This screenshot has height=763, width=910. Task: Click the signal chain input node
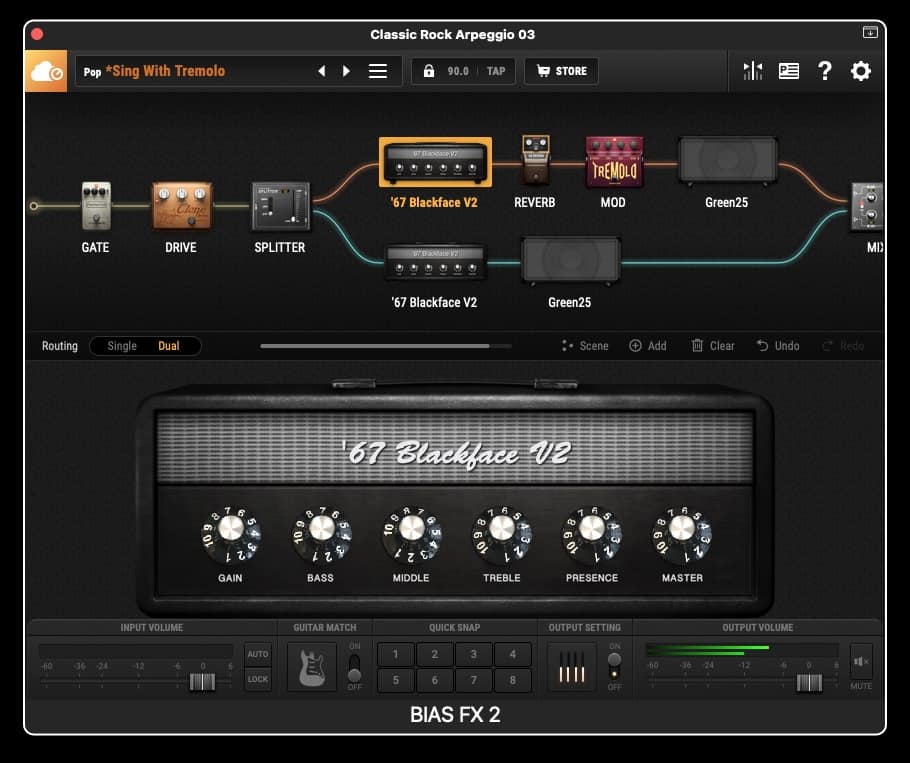pyautogui.click(x=34, y=206)
